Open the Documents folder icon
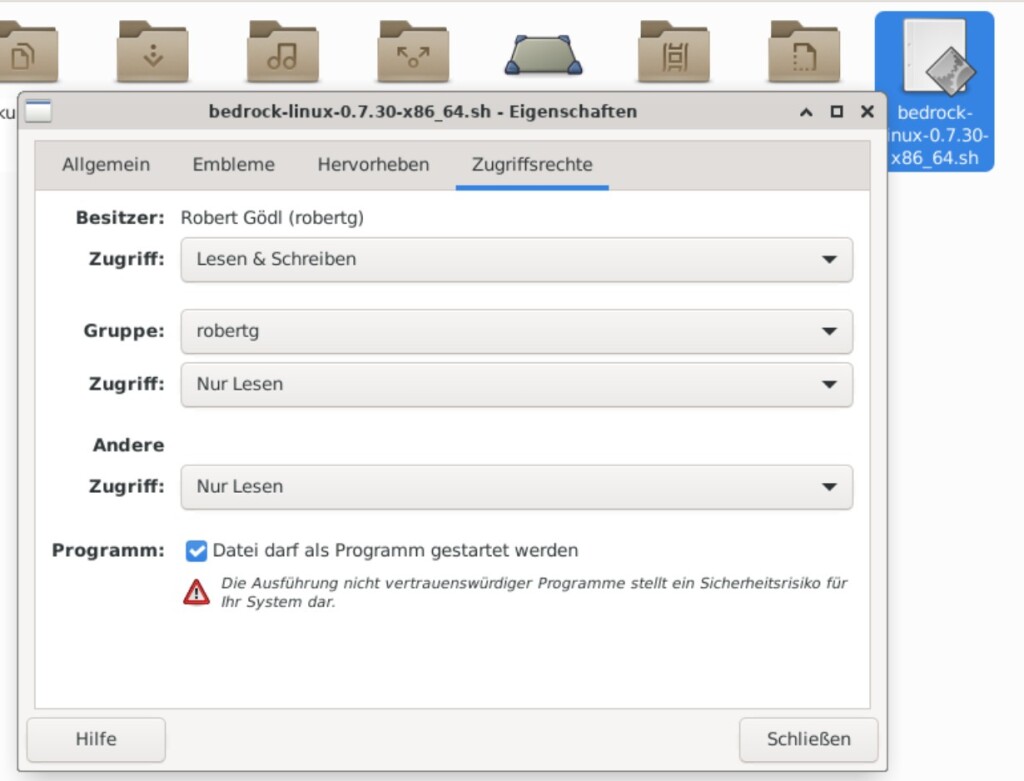 click(27, 52)
